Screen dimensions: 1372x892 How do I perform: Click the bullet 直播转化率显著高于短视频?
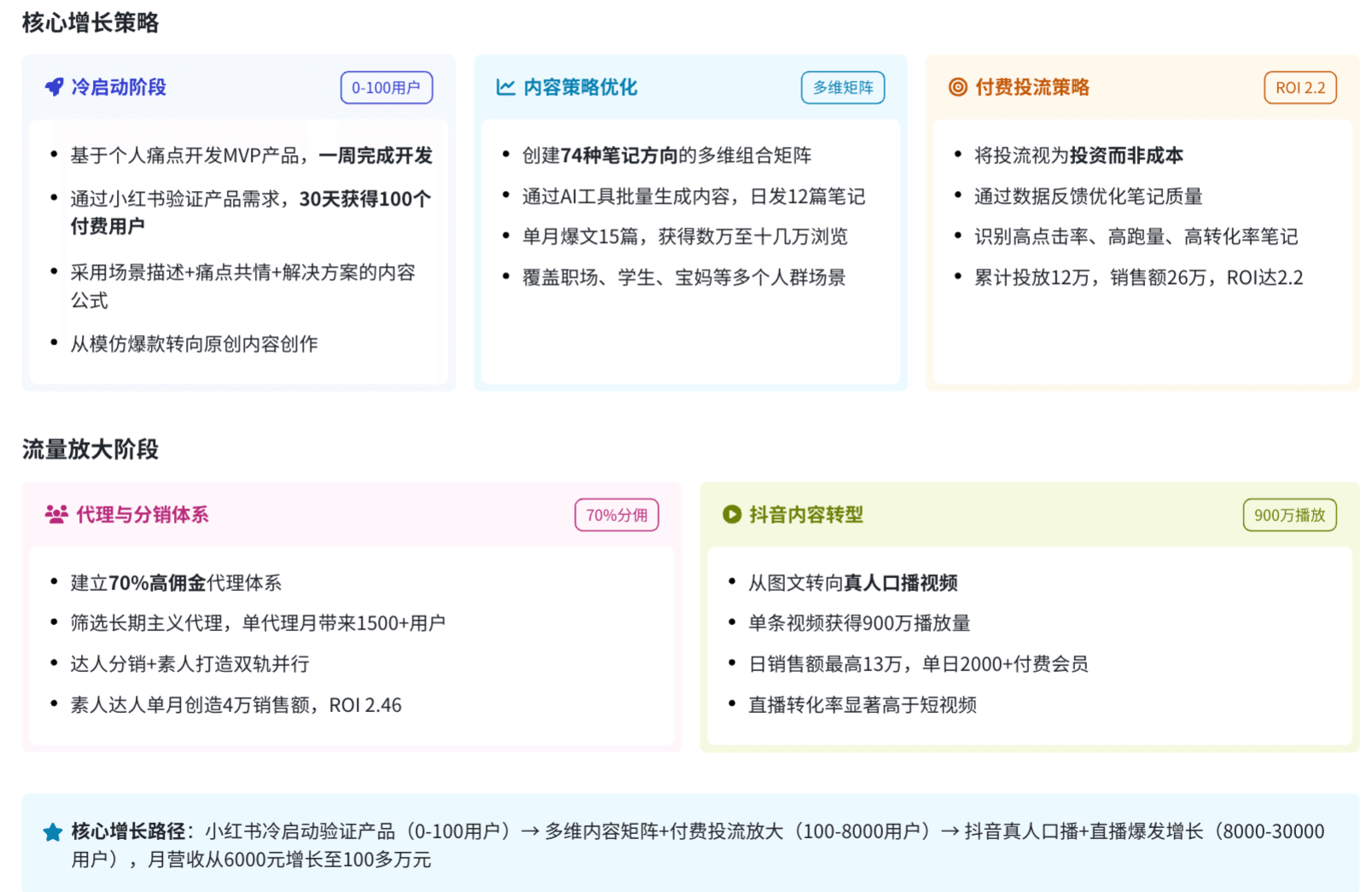[x=863, y=705]
